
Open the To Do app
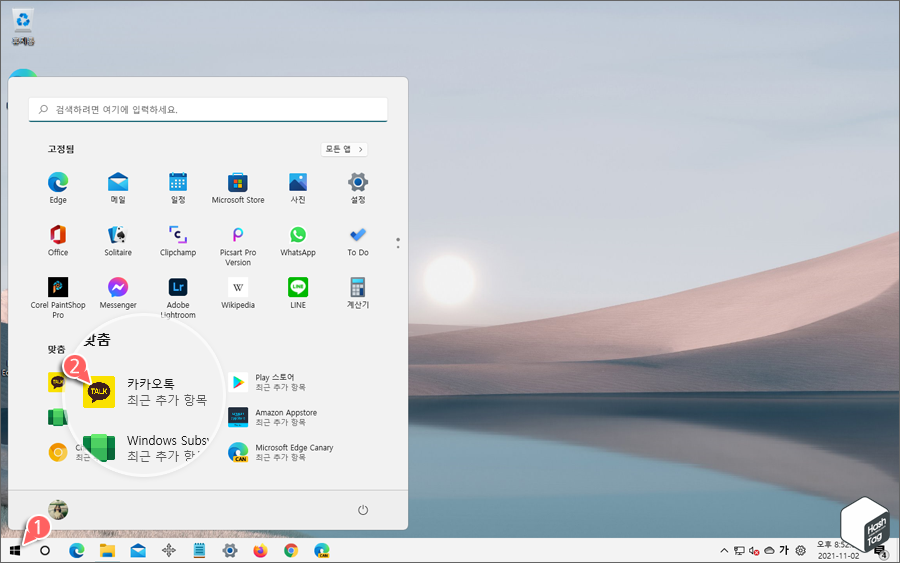[x=358, y=240]
